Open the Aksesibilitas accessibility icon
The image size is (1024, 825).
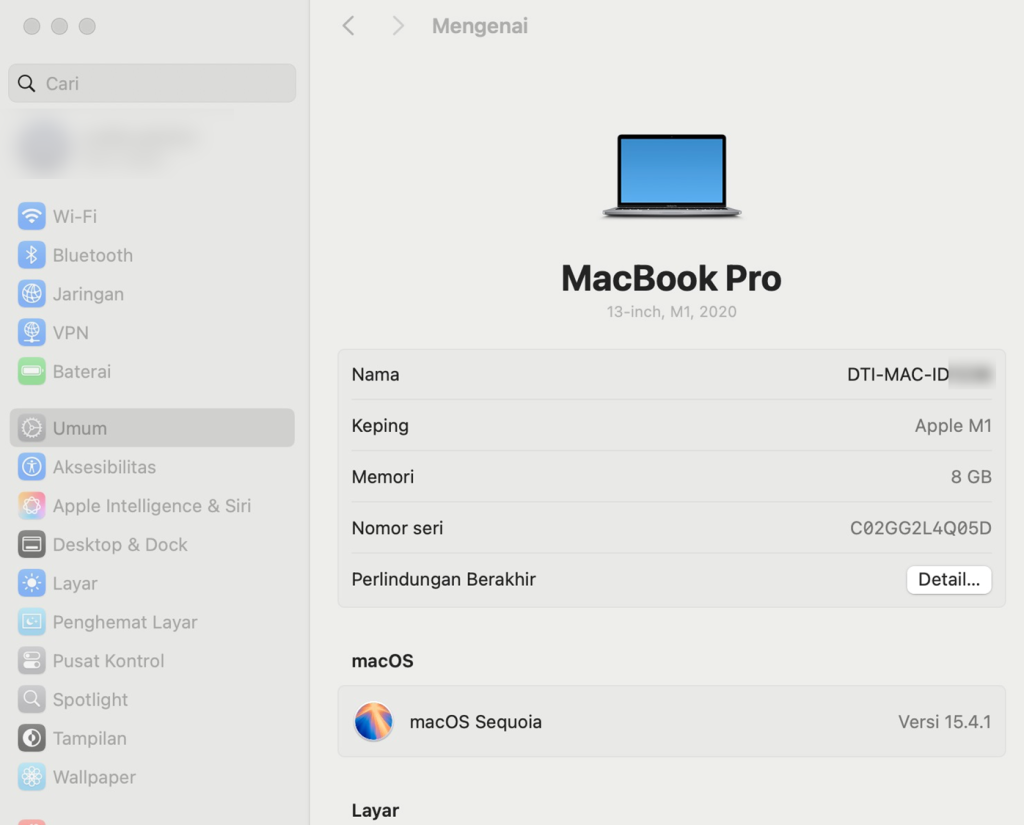31,466
